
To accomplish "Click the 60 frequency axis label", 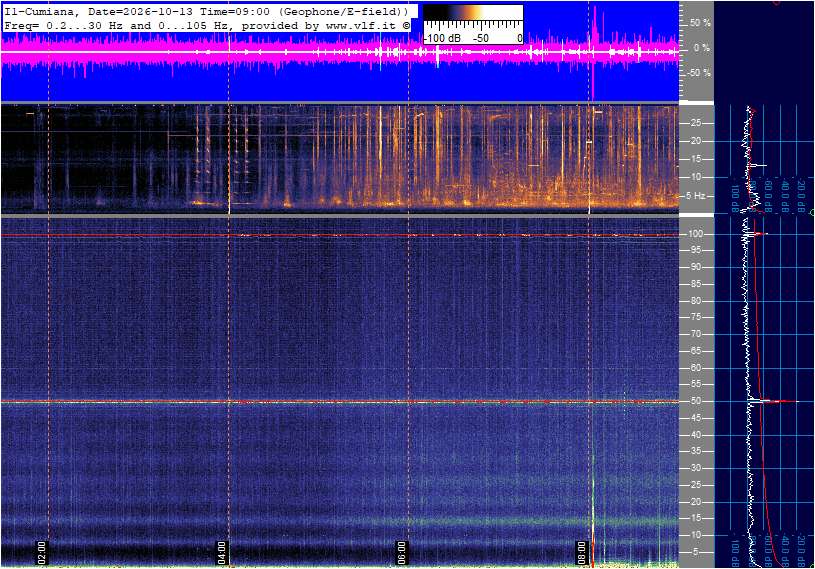I will tap(695, 368).
